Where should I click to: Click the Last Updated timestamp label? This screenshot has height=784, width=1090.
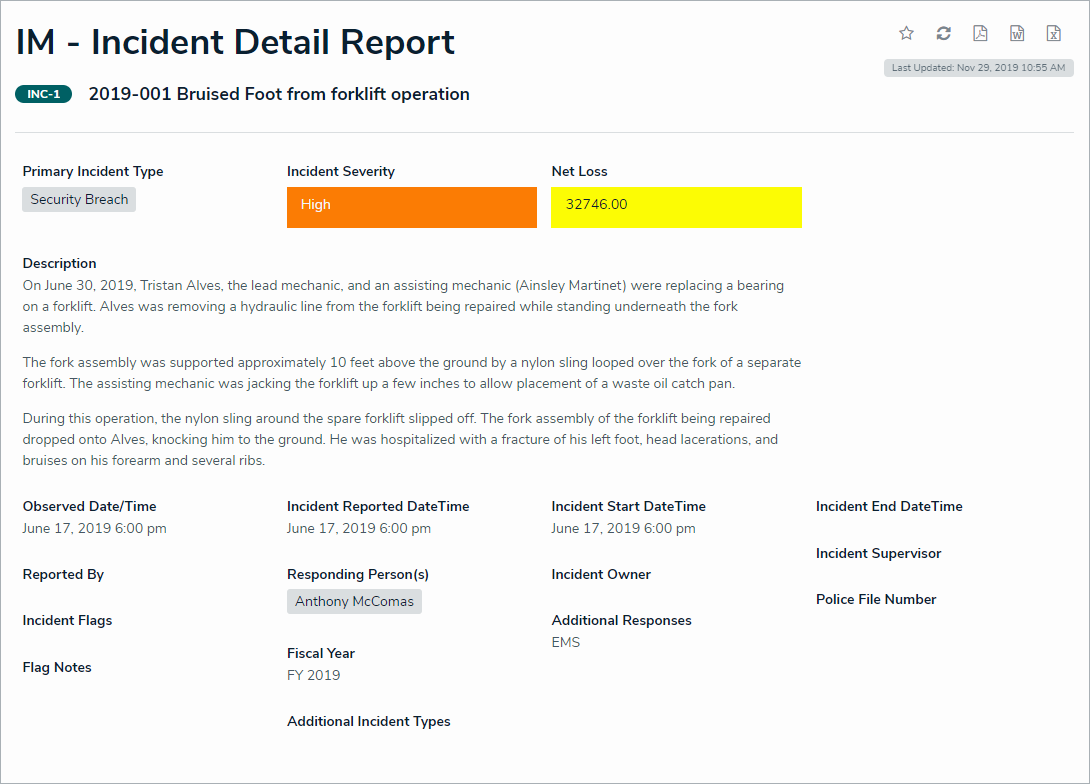[978, 68]
